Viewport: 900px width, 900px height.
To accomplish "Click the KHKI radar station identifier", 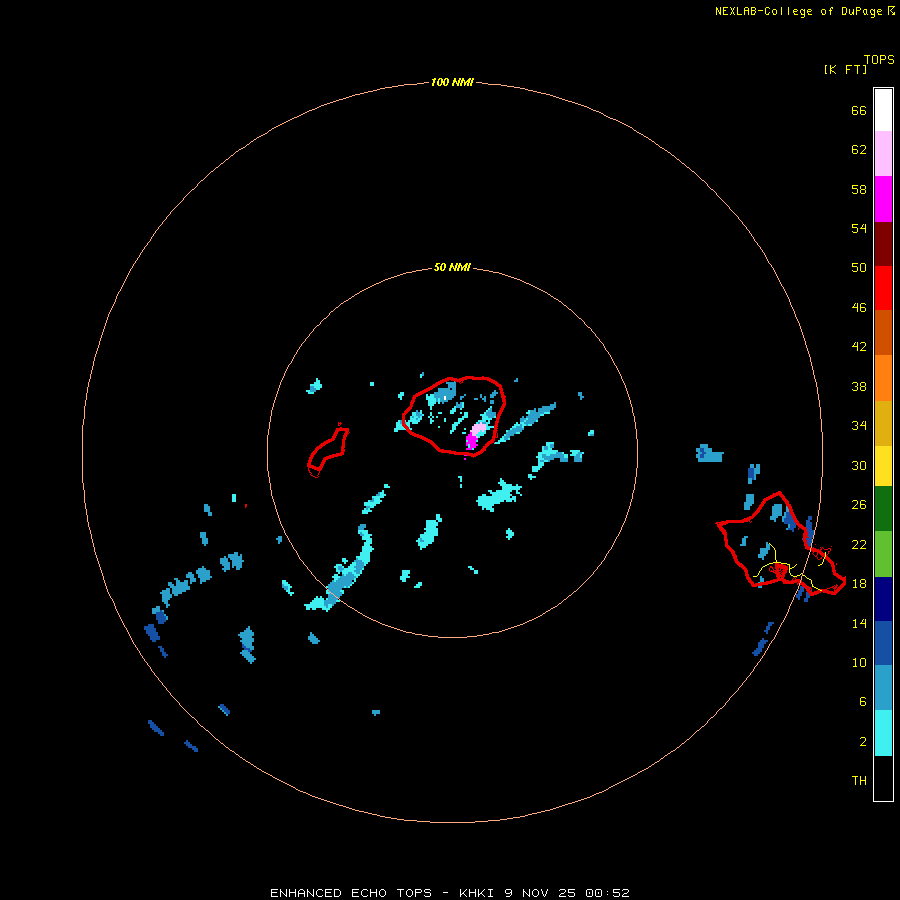I will [476, 893].
